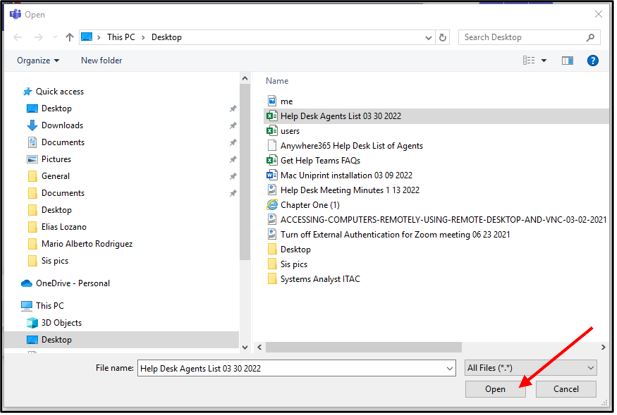Select the OneDrive cloud icon
The width and height of the screenshot is (617, 415).
[x=27, y=283]
